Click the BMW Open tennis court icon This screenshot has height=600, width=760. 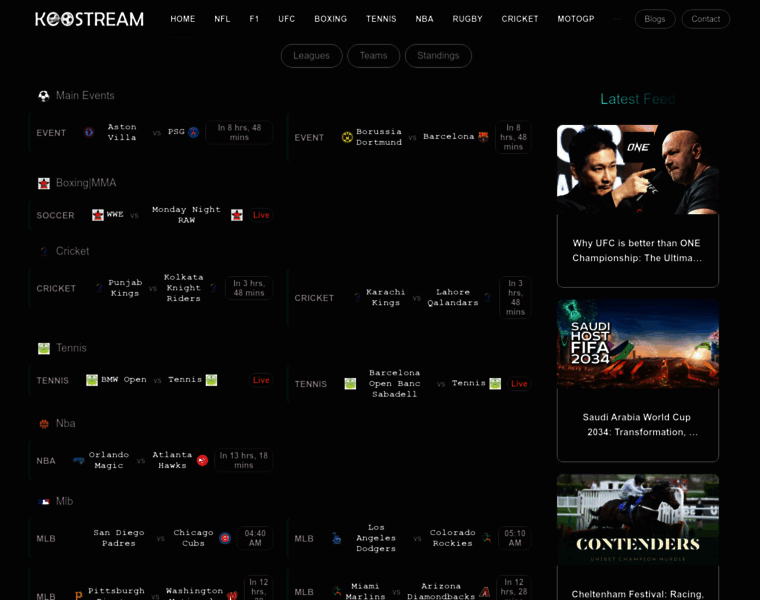coord(92,380)
